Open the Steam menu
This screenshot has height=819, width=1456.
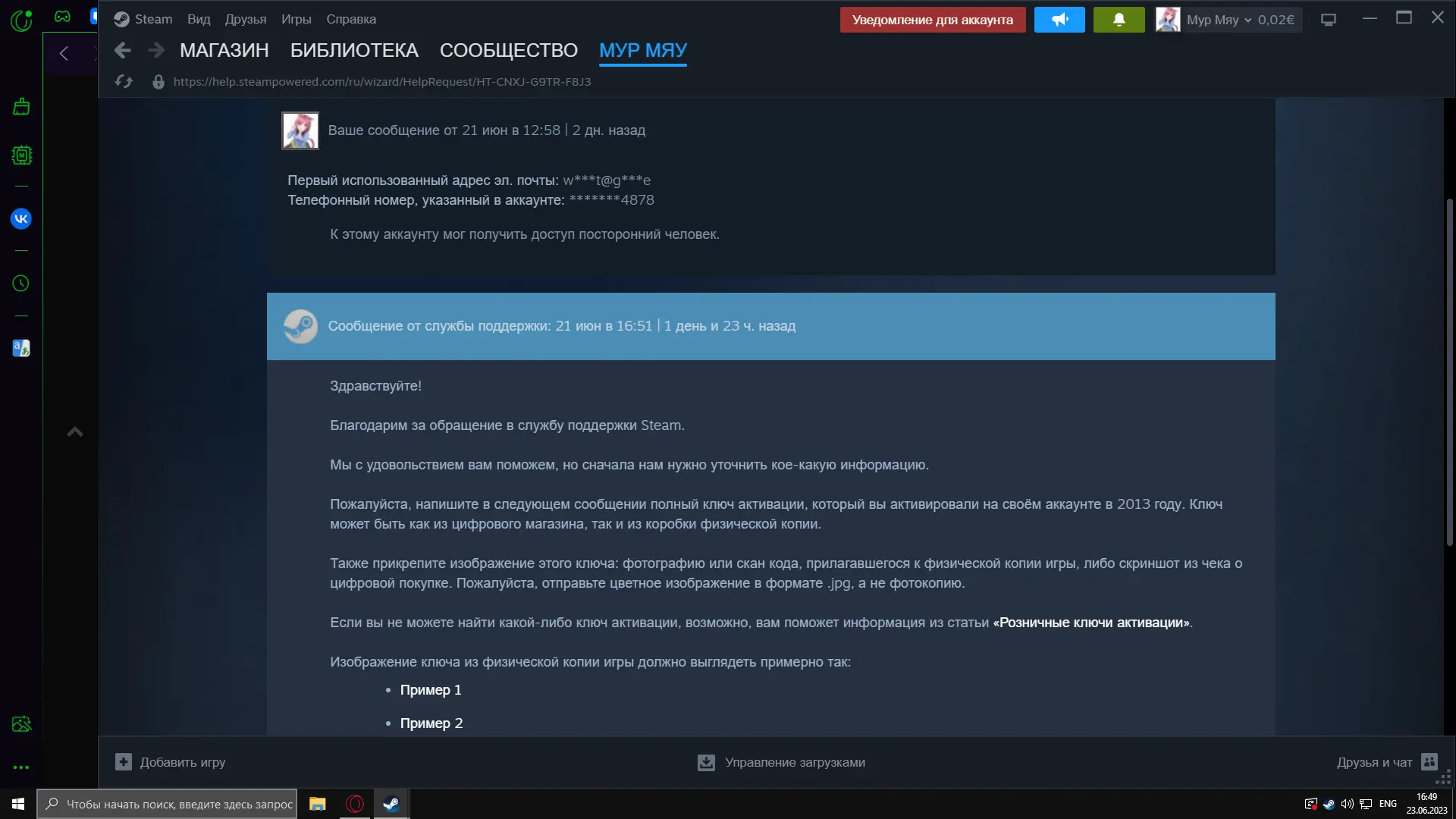[153, 19]
